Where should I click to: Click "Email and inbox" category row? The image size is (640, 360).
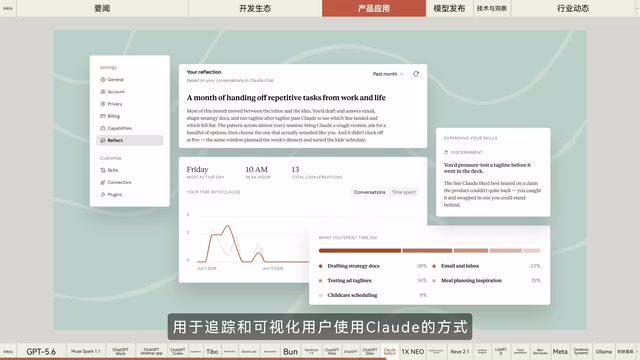click(x=486, y=266)
